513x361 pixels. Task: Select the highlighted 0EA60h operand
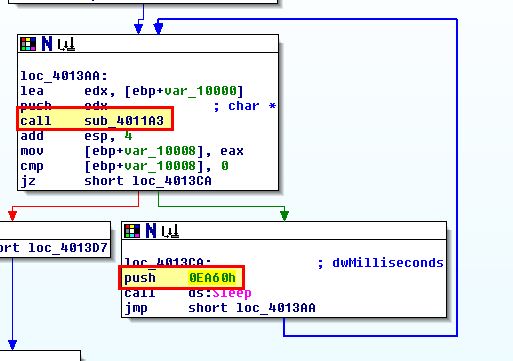[212, 277]
